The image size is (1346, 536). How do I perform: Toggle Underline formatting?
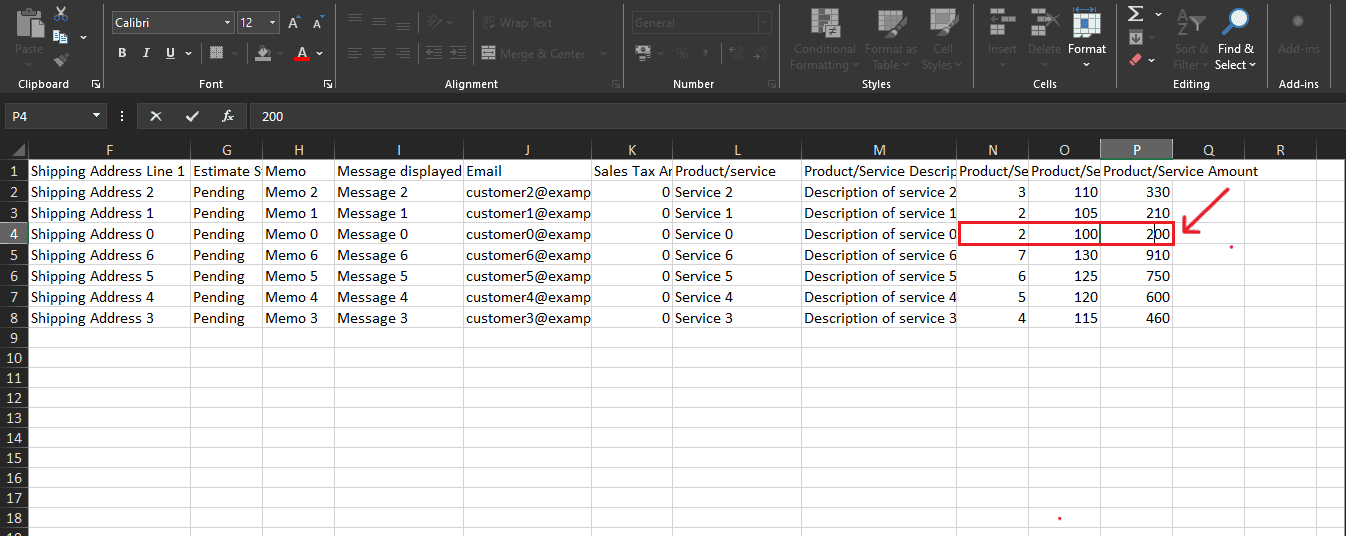pyautogui.click(x=170, y=53)
